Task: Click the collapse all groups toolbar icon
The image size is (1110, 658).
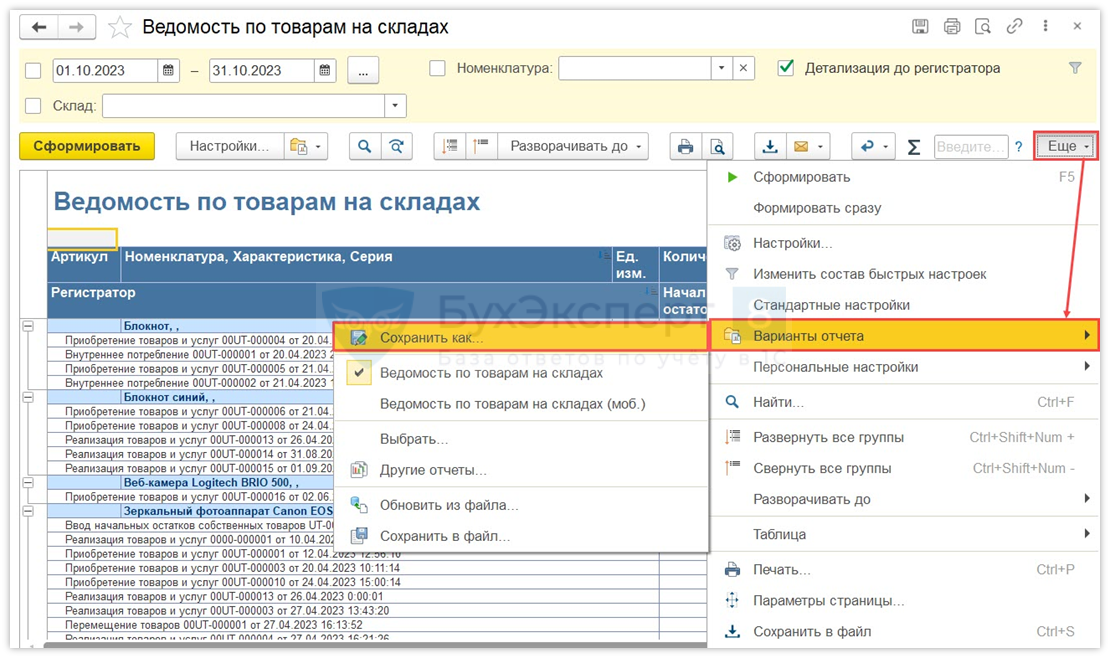Action: (x=481, y=146)
